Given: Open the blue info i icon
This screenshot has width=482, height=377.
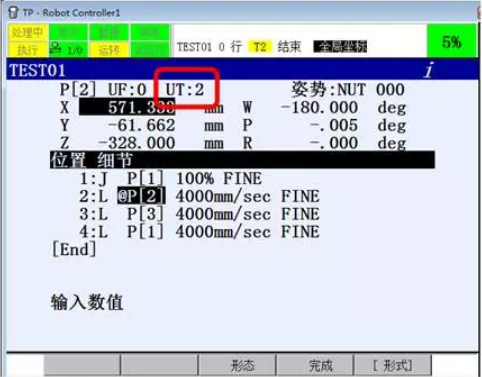Looking at the screenshot, I should pyautogui.click(x=429, y=70).
